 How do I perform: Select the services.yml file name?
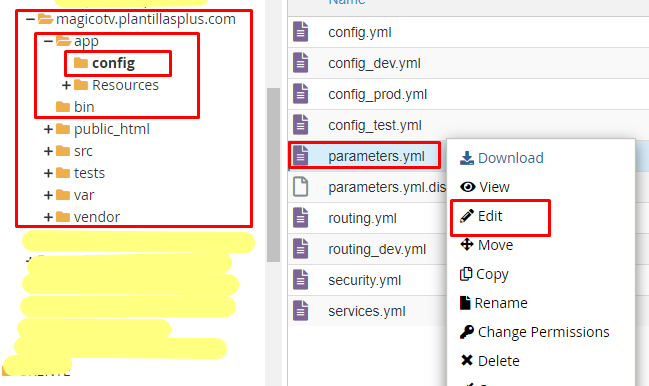click(x=367, y=311)
